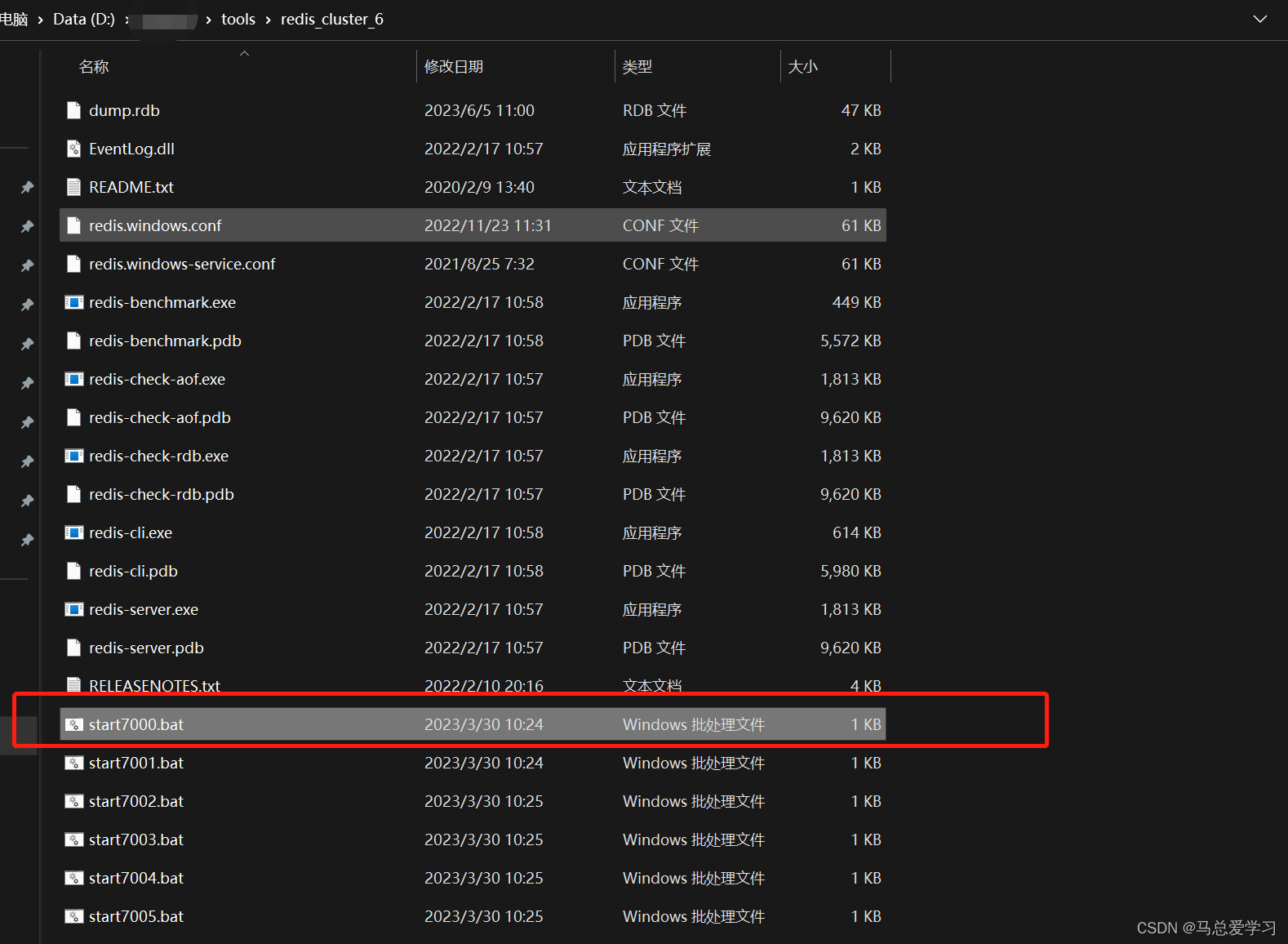Click the RDB 文件 type cell
The image size is (1288, 944).
pyautogui.click(x=655, y=110)
